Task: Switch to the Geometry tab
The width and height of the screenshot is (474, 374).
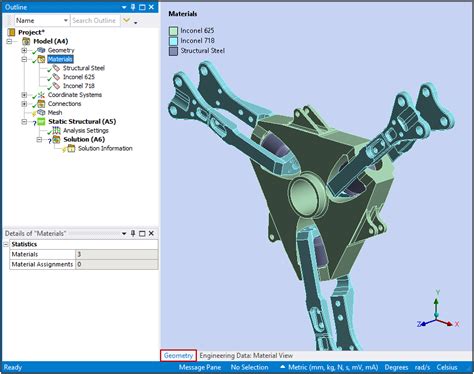Action: pyautogui.click(x=178, y=355)
